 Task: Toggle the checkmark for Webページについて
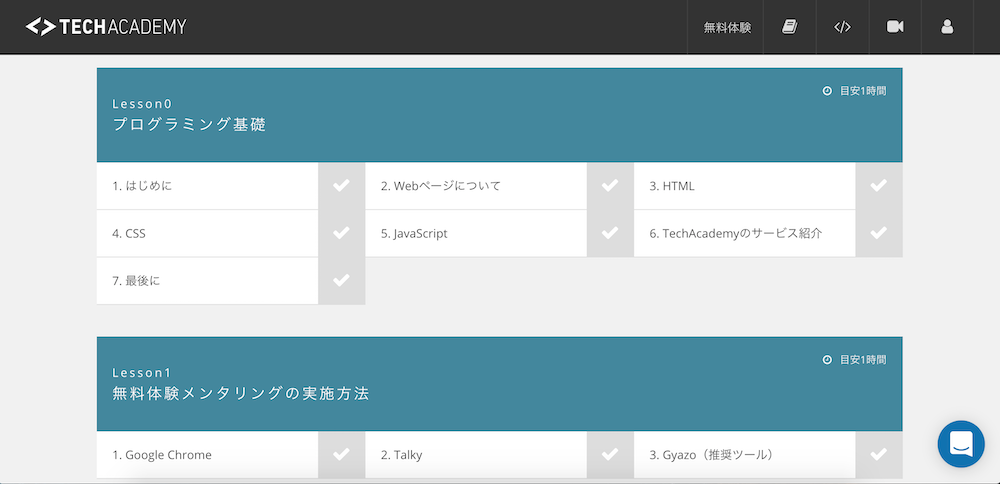point(610,186)
